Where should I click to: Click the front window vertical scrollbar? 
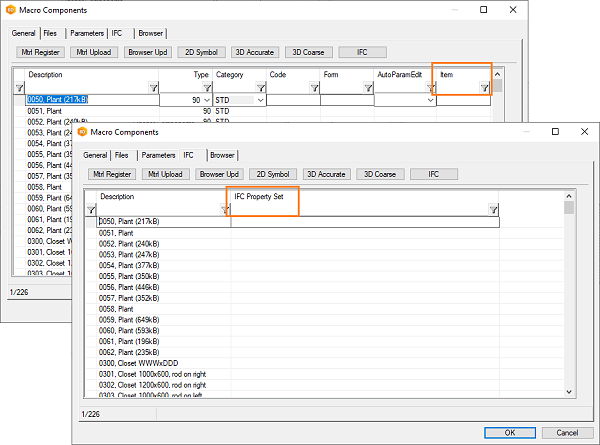569,300
